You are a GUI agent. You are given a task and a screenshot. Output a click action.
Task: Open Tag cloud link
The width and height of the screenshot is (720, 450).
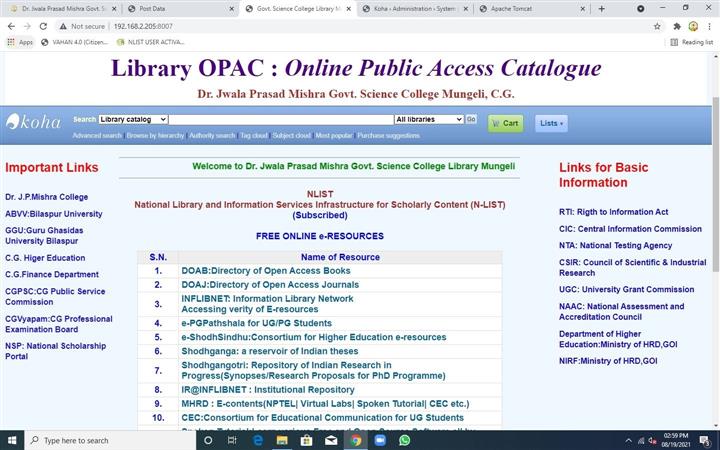[253, 135]
